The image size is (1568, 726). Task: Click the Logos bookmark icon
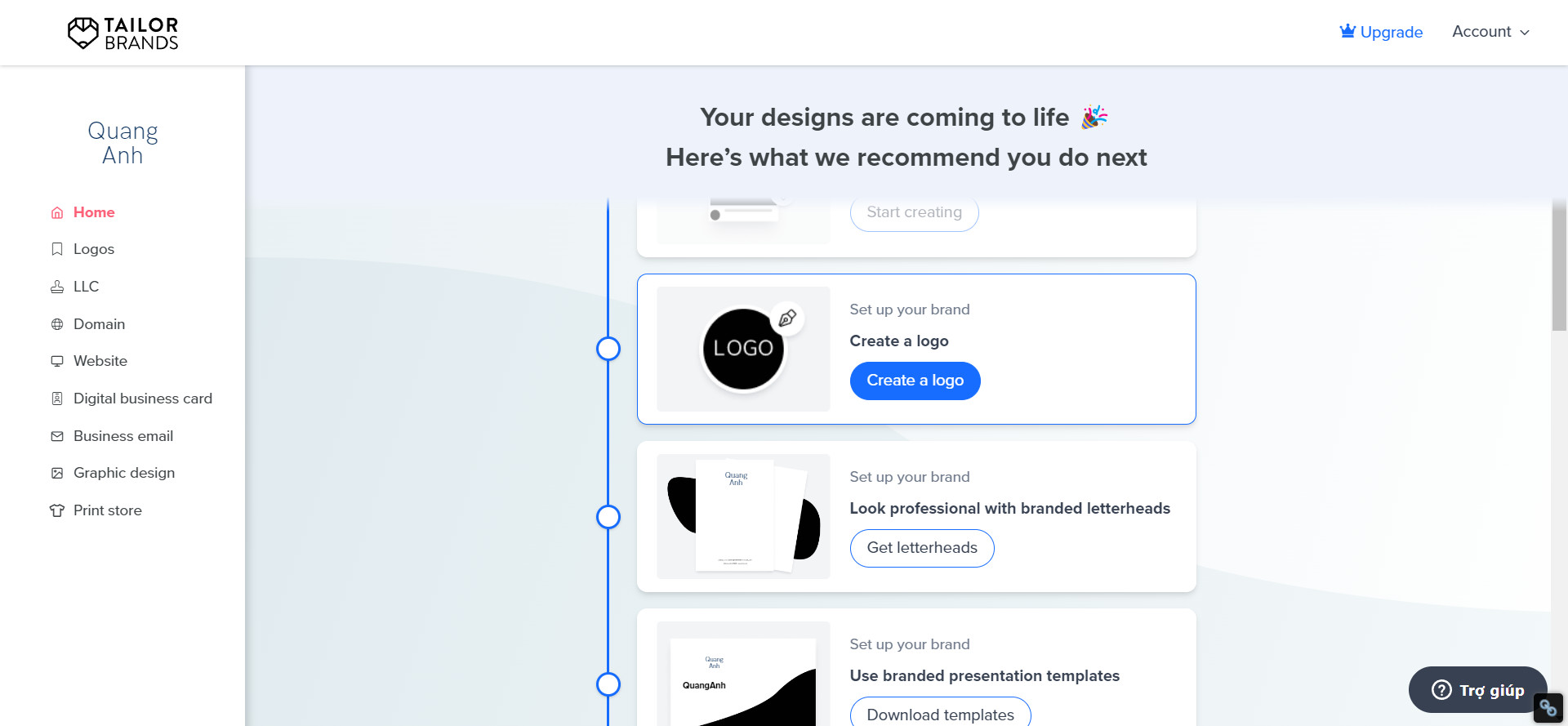tap(57, 249)
